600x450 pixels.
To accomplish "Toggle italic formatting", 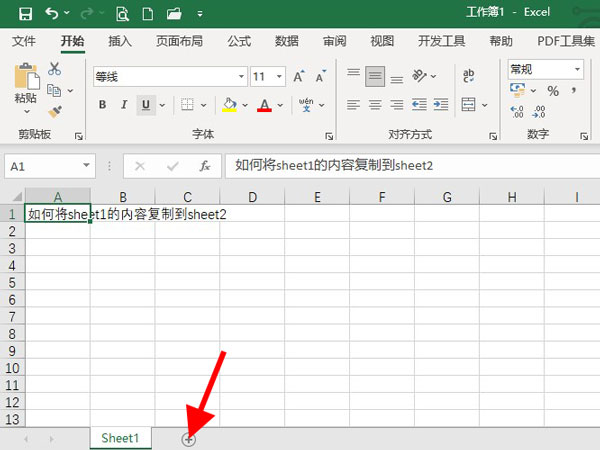I will coord(125,105).
